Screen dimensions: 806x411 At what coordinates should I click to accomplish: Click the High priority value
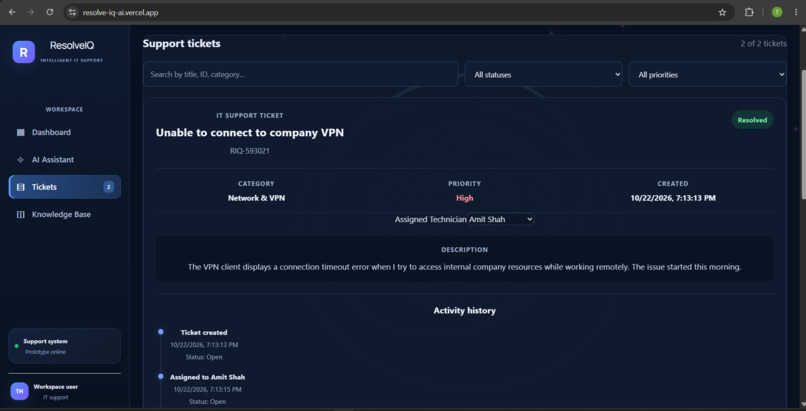tap(465, 198)
